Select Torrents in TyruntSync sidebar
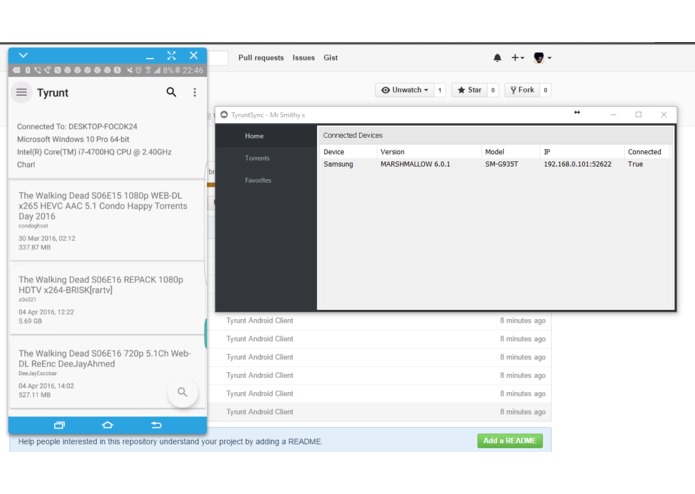695x494 pixels. pyautogui.click(x=266, y=158)
